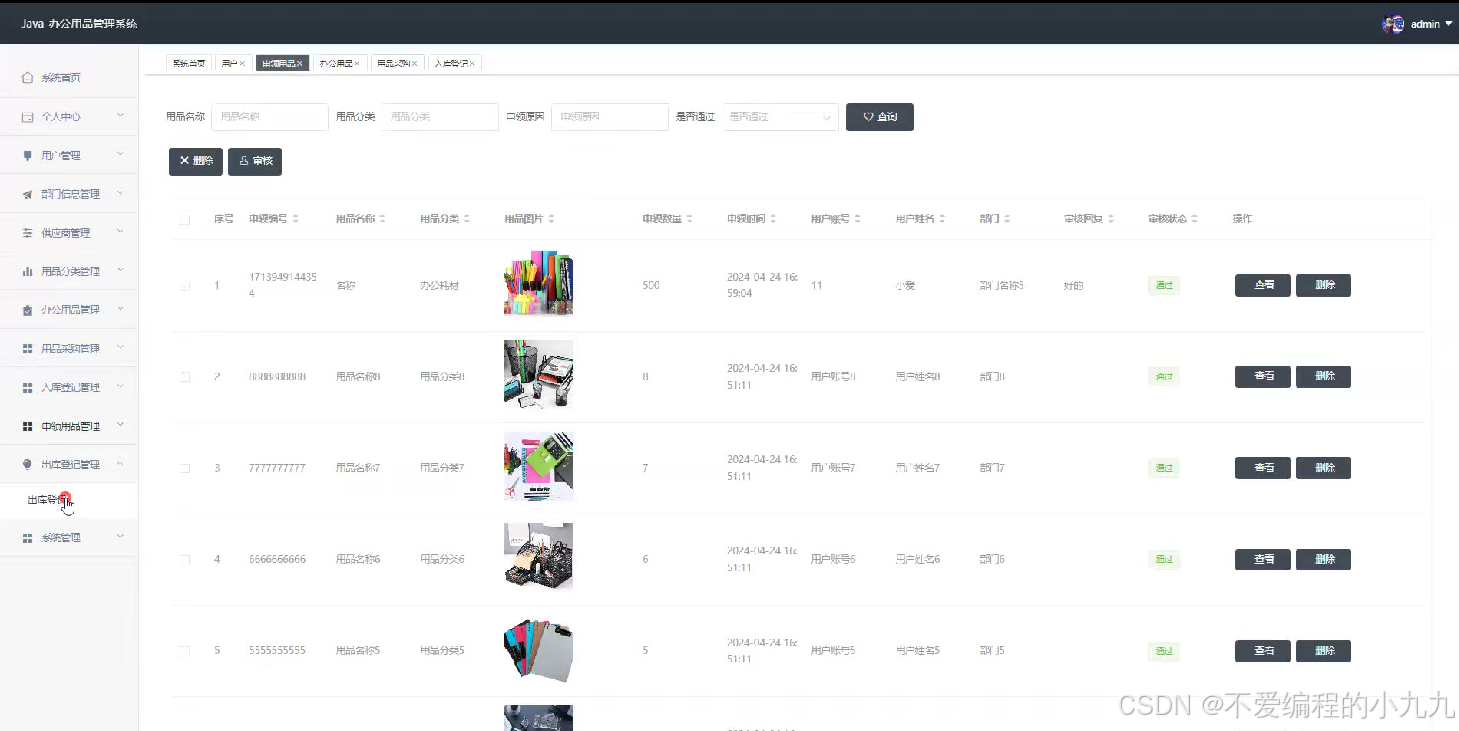
Task: Check the checkbox for row 5
Action: click(x=185, y=651)
